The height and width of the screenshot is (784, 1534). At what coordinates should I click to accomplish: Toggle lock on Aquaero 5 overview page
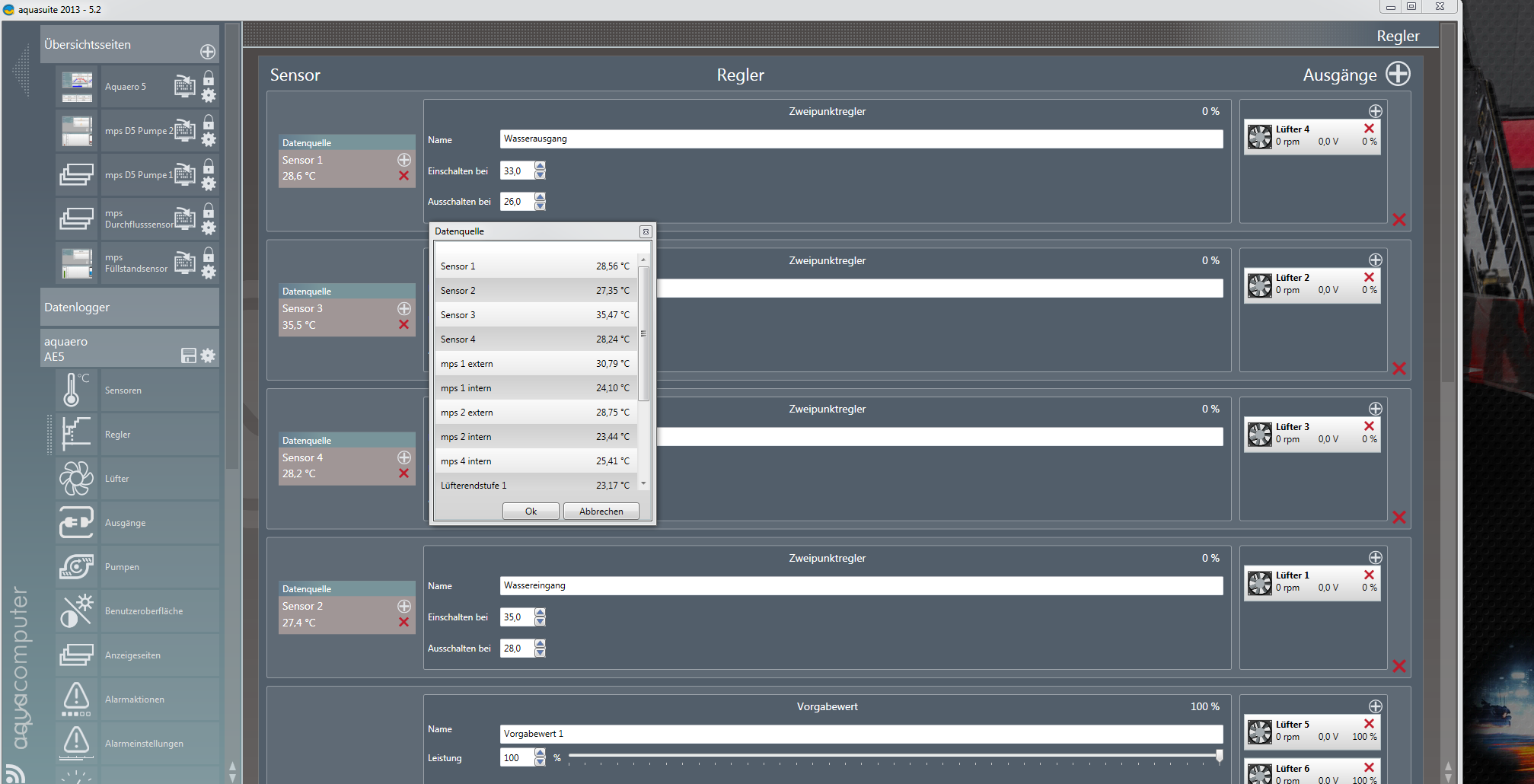point(209,78)
